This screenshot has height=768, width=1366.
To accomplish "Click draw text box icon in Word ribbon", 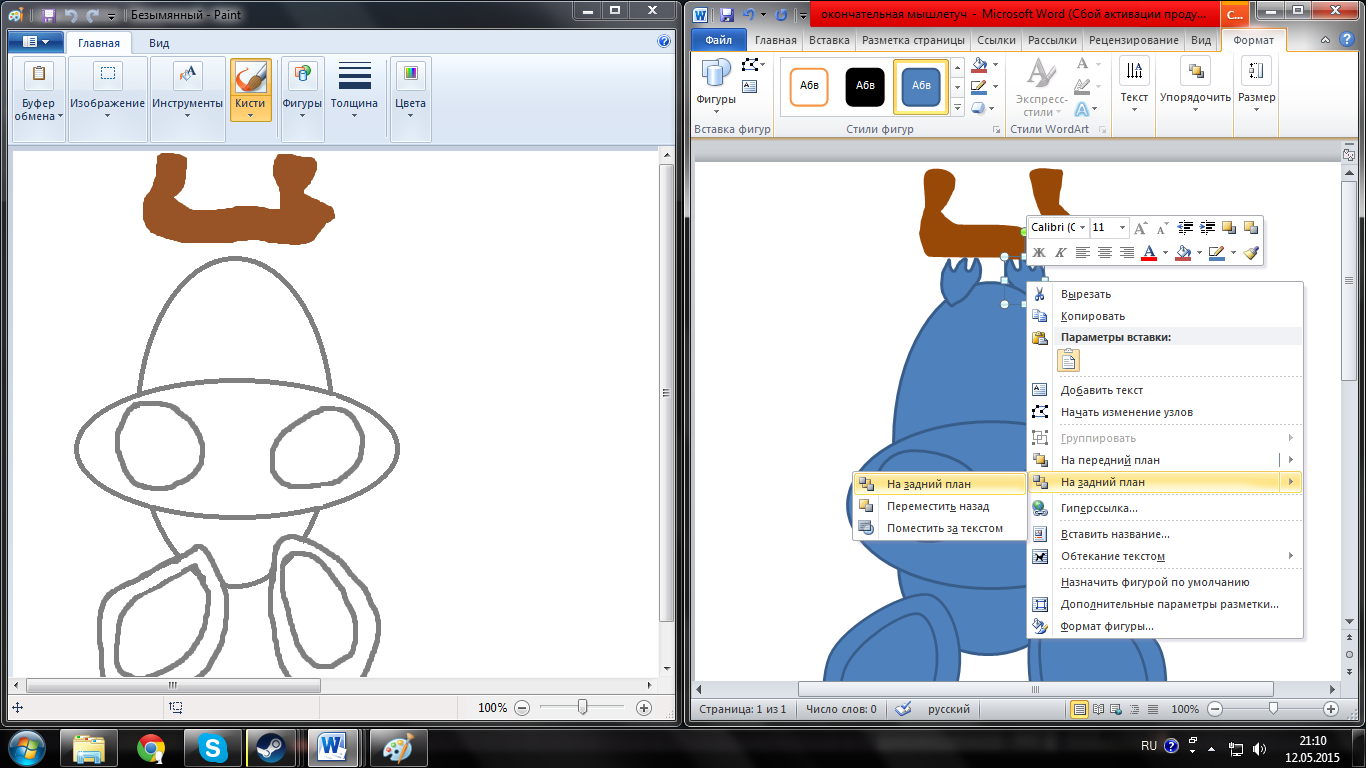I will pos(750,87).
